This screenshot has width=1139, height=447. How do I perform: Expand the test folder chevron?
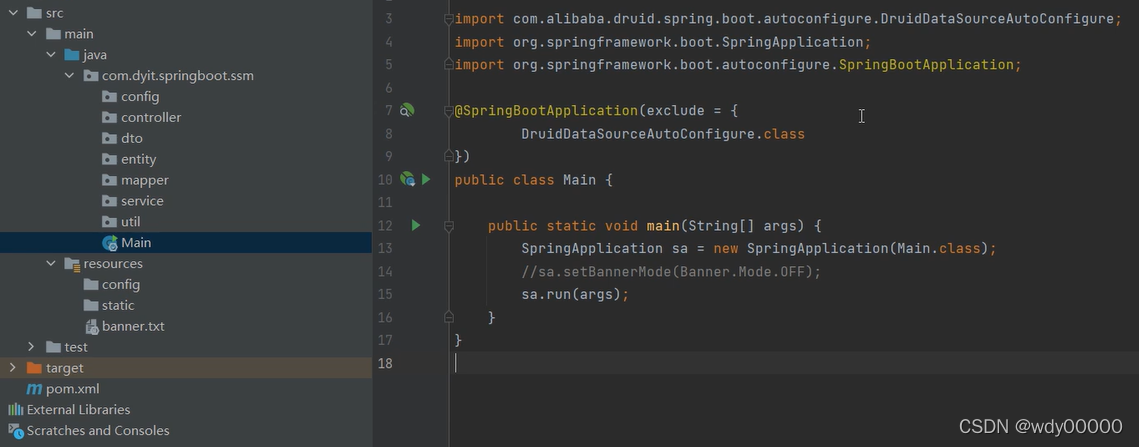click(31, 347)
